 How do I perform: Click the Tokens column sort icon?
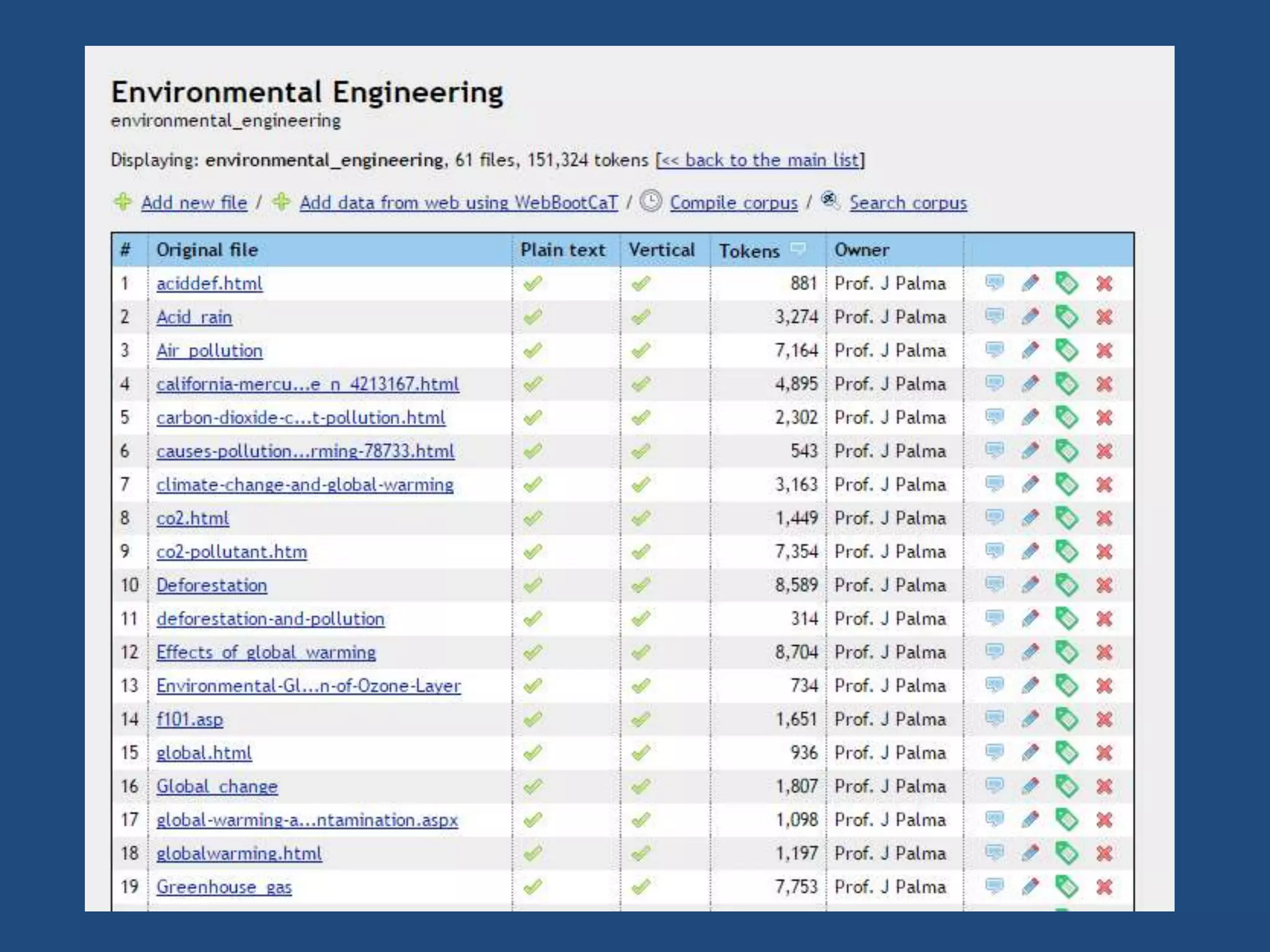pos(798,249)
